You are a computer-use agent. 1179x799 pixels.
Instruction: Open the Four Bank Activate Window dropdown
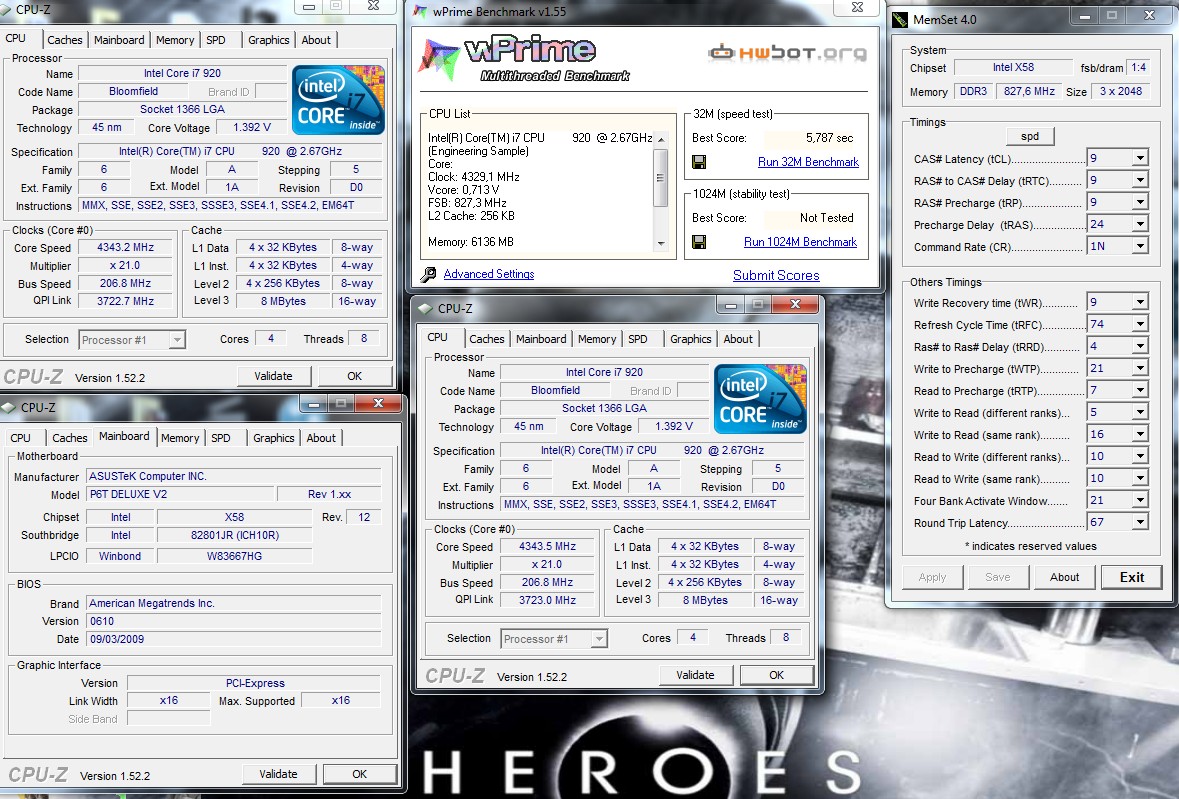pyautogui.click(x=1140, y=500)
